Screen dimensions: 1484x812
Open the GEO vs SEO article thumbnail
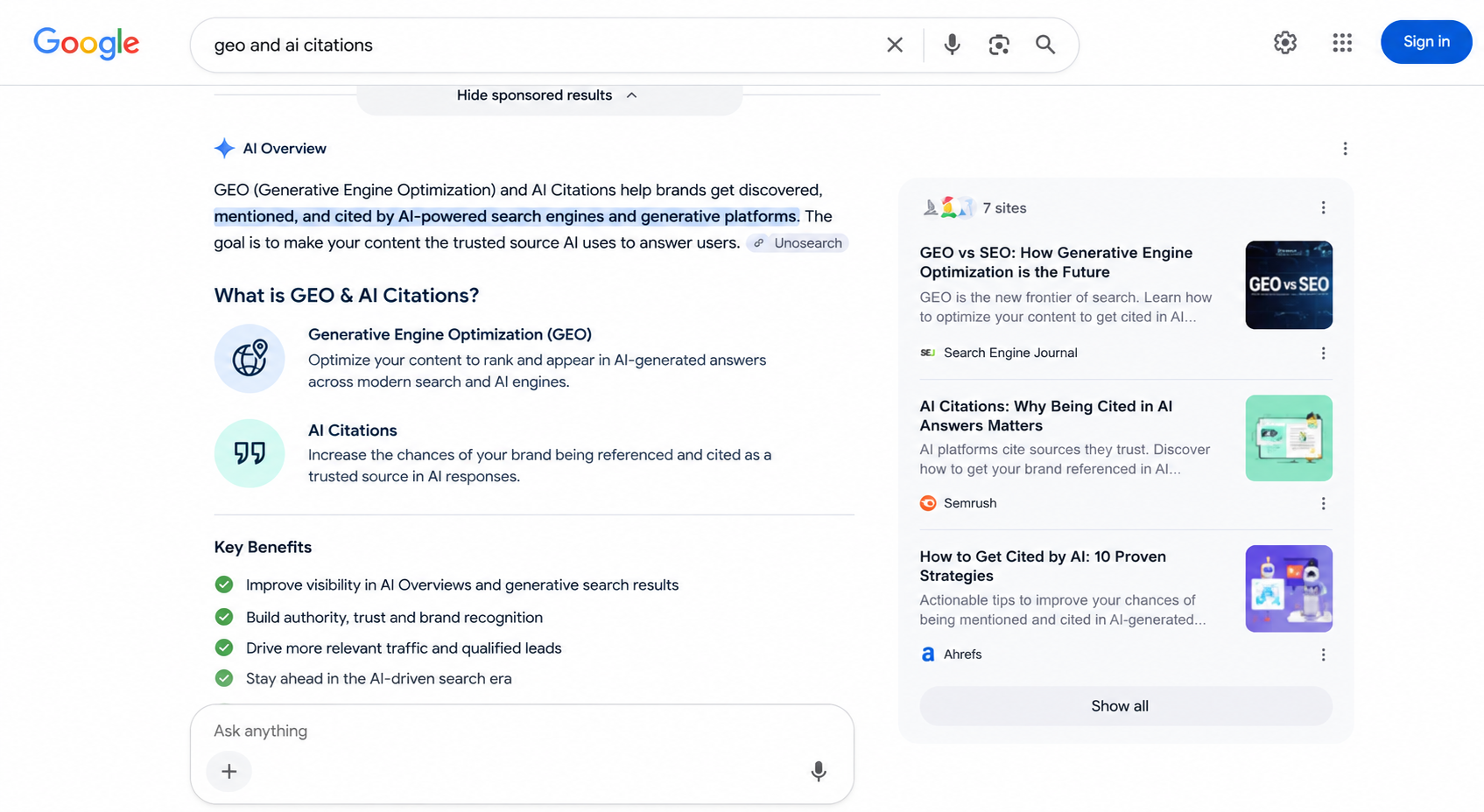[1289, 285]
